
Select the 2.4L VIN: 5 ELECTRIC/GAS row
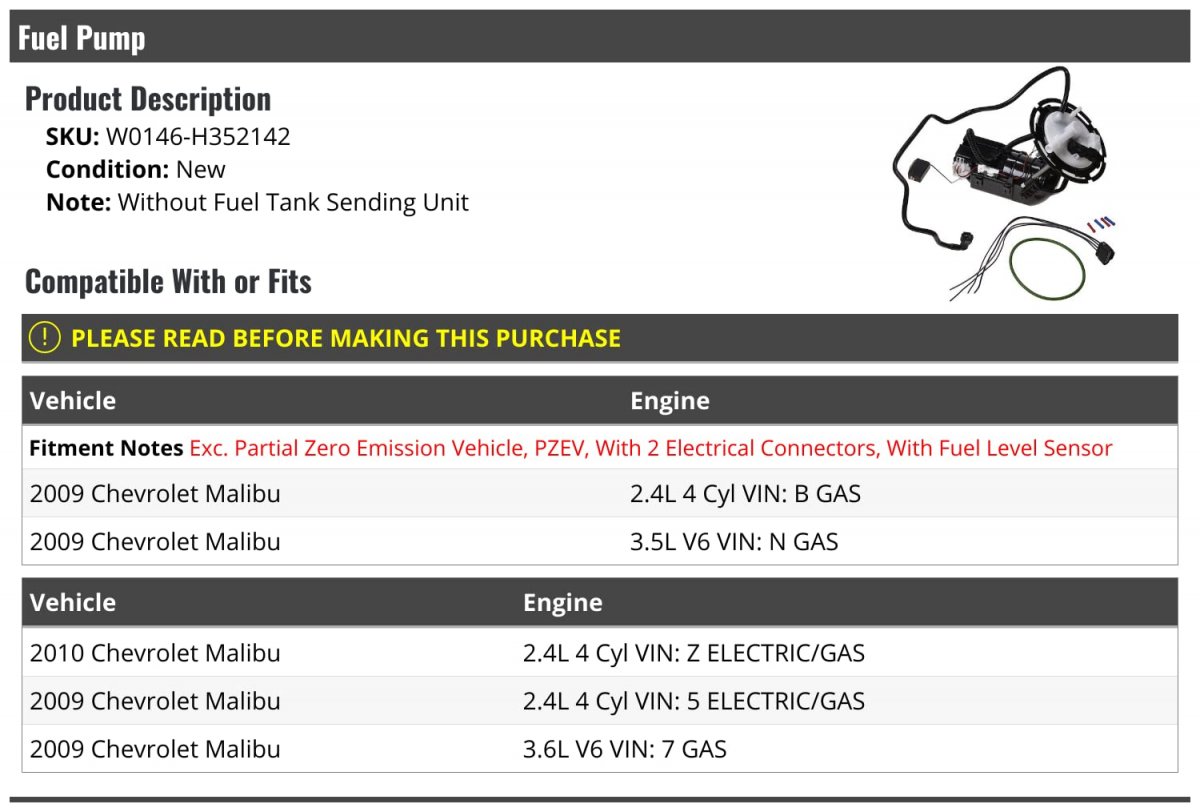(600, 701)
